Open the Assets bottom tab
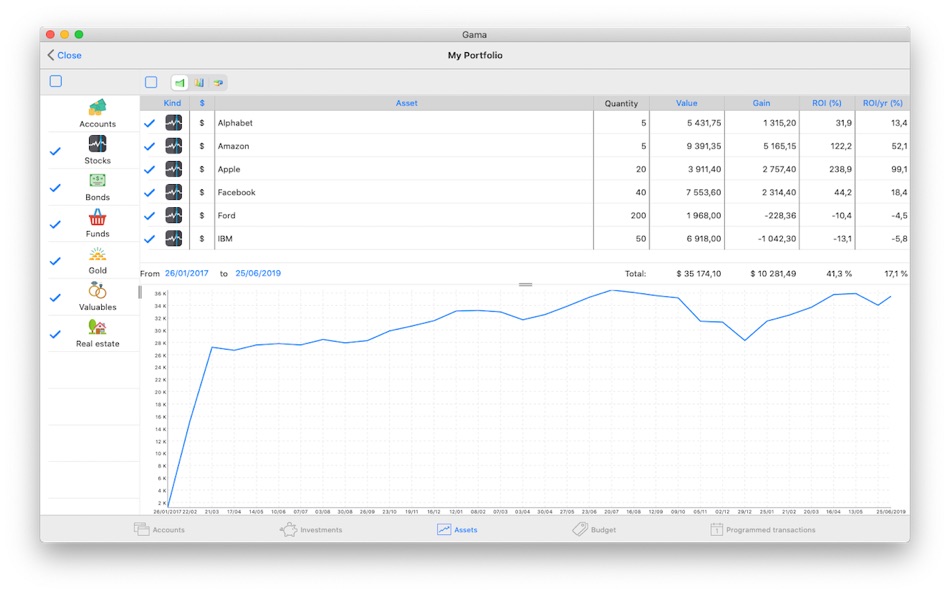This screenshot has width=950, height=594. pyautogui.click(x=457, y=529)
